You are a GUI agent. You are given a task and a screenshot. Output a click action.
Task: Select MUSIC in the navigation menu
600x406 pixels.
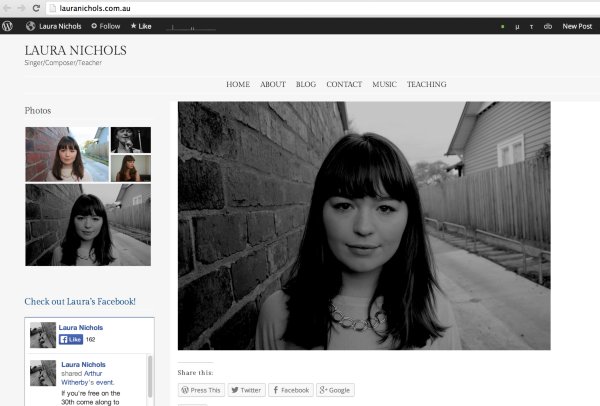(x=384, y=85)
